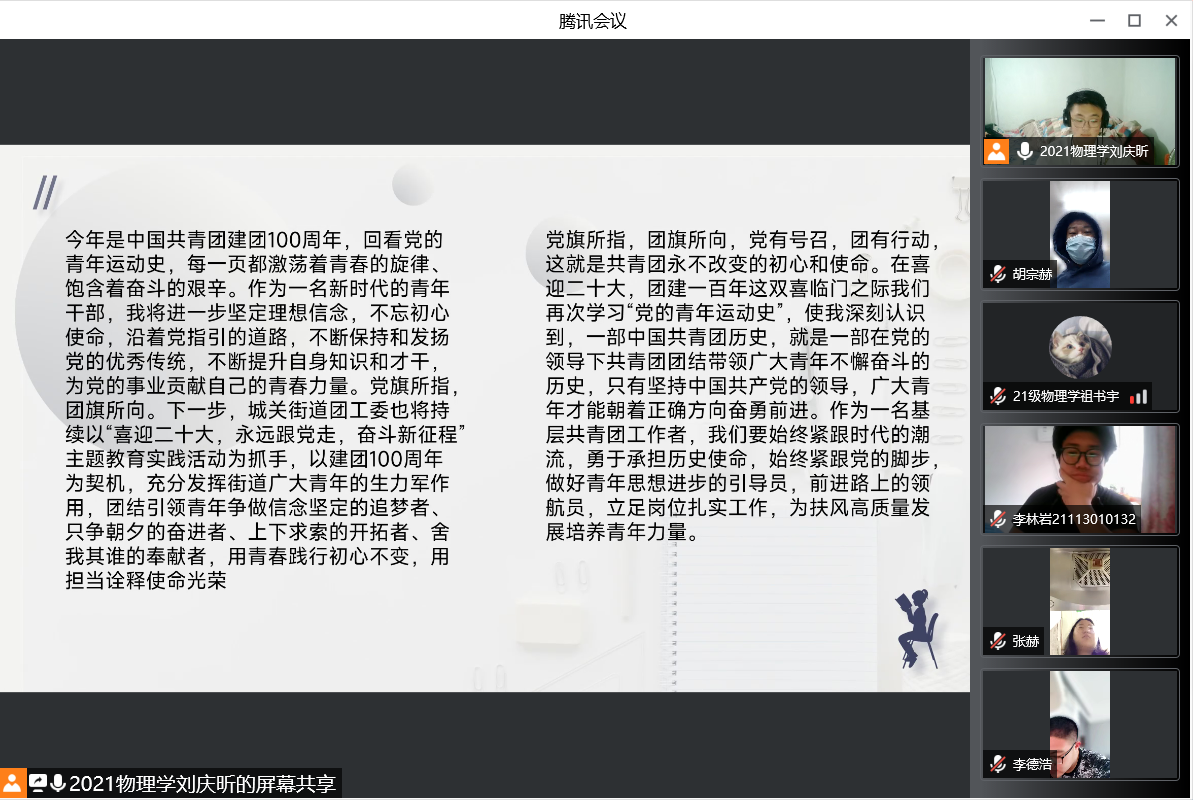Minimize the 腾讯会议 window
Screen dimensions: 1193x800
tap(1097, 20)
